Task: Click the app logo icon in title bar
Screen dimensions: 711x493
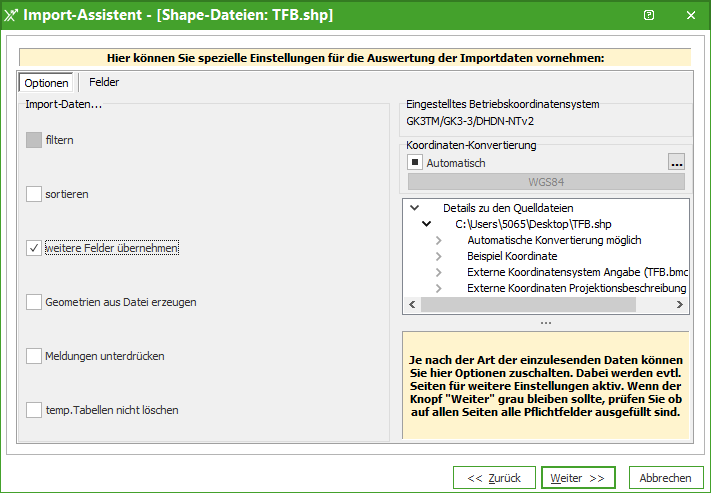Action: (12, 15)
